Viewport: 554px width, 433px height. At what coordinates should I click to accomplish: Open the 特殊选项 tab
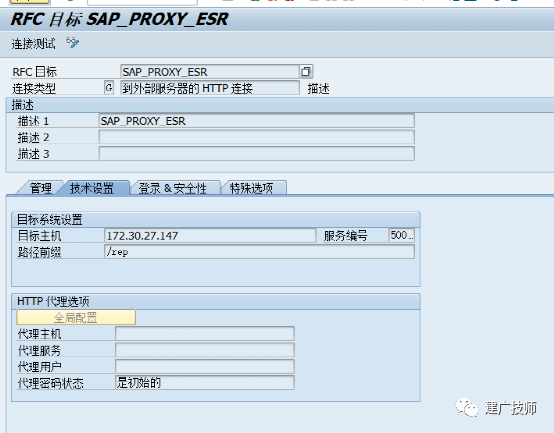click(252, 188)
